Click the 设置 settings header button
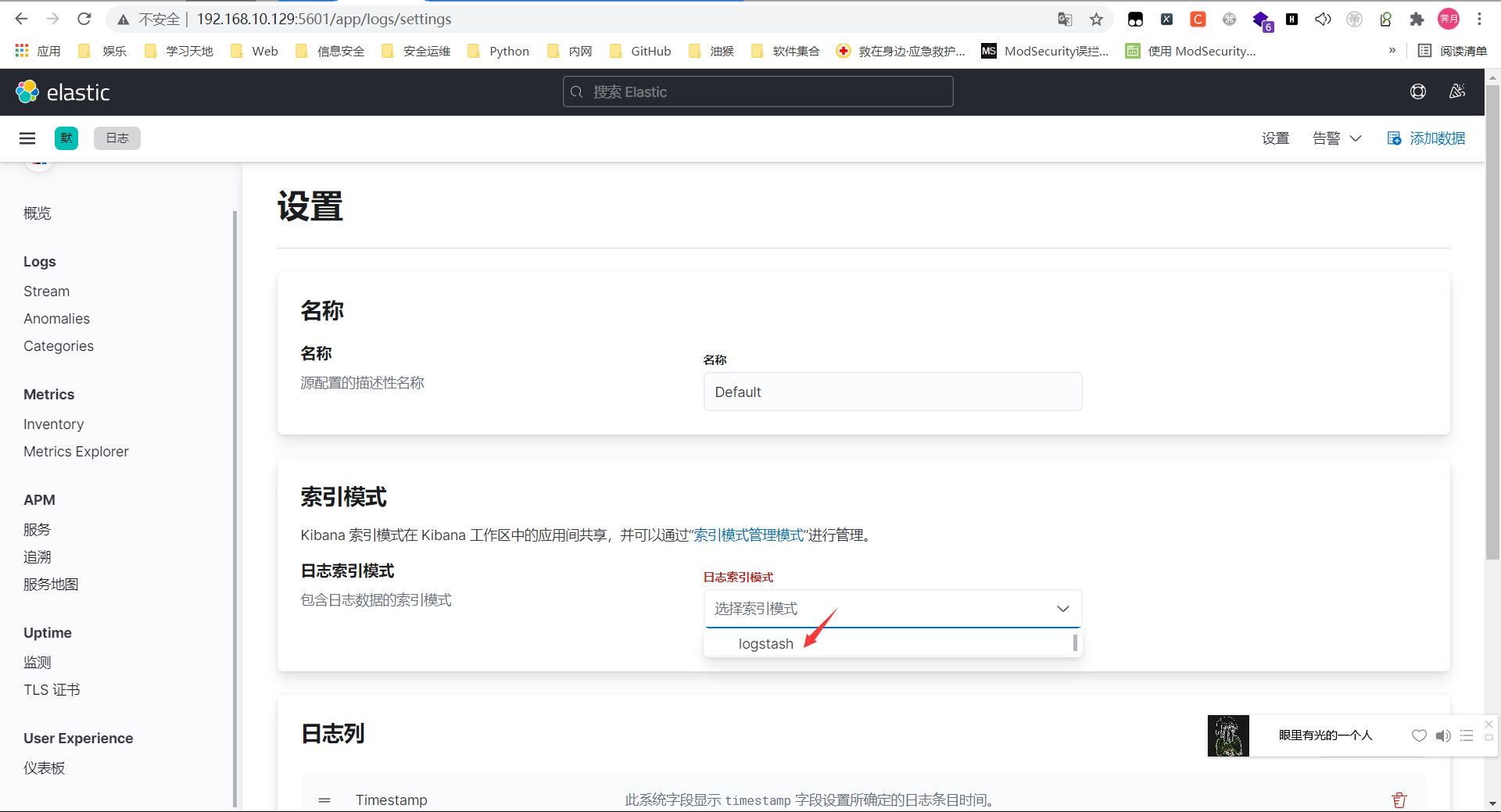1501x812 pixels. click(1275, 138)
